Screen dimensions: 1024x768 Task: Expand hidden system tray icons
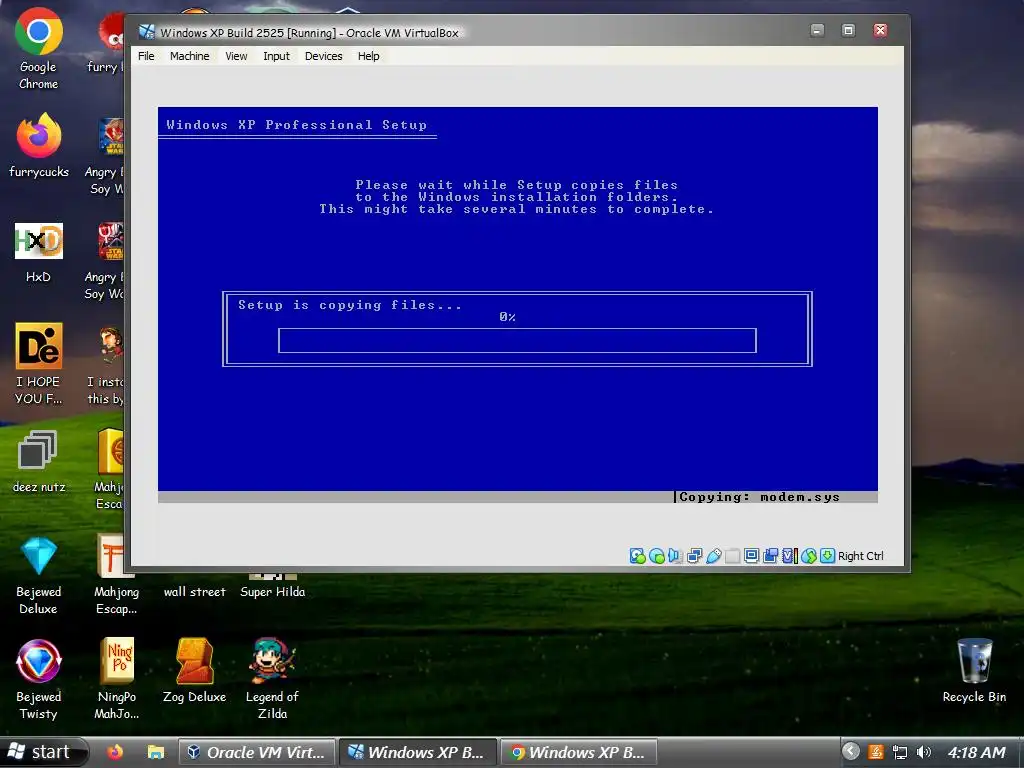tap(850, 752)
